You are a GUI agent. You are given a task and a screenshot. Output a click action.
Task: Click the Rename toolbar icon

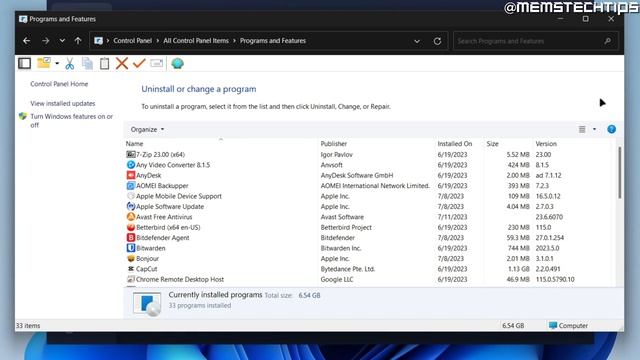[157, 63]
